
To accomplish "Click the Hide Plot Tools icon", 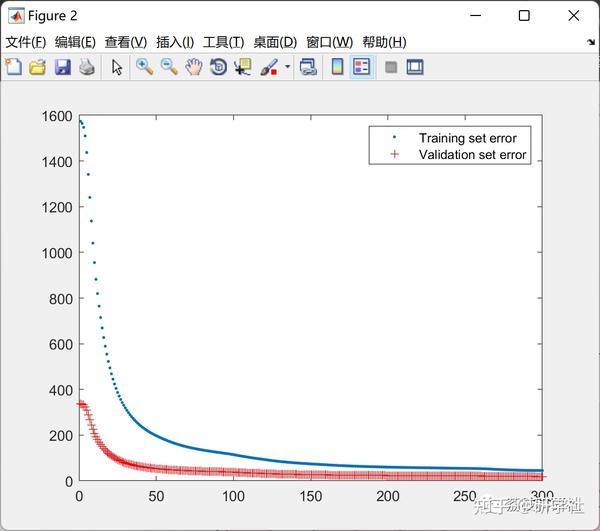I will pos(391,68).
